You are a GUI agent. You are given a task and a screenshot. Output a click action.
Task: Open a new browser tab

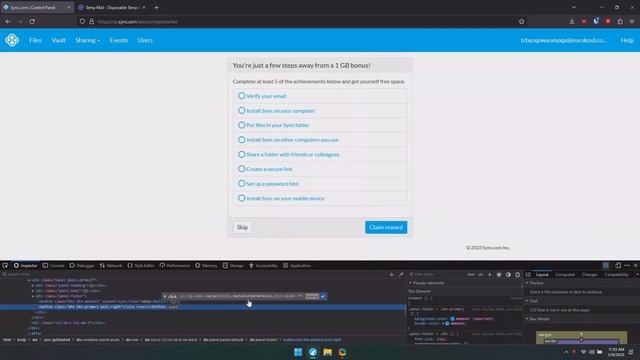[156, 7]
